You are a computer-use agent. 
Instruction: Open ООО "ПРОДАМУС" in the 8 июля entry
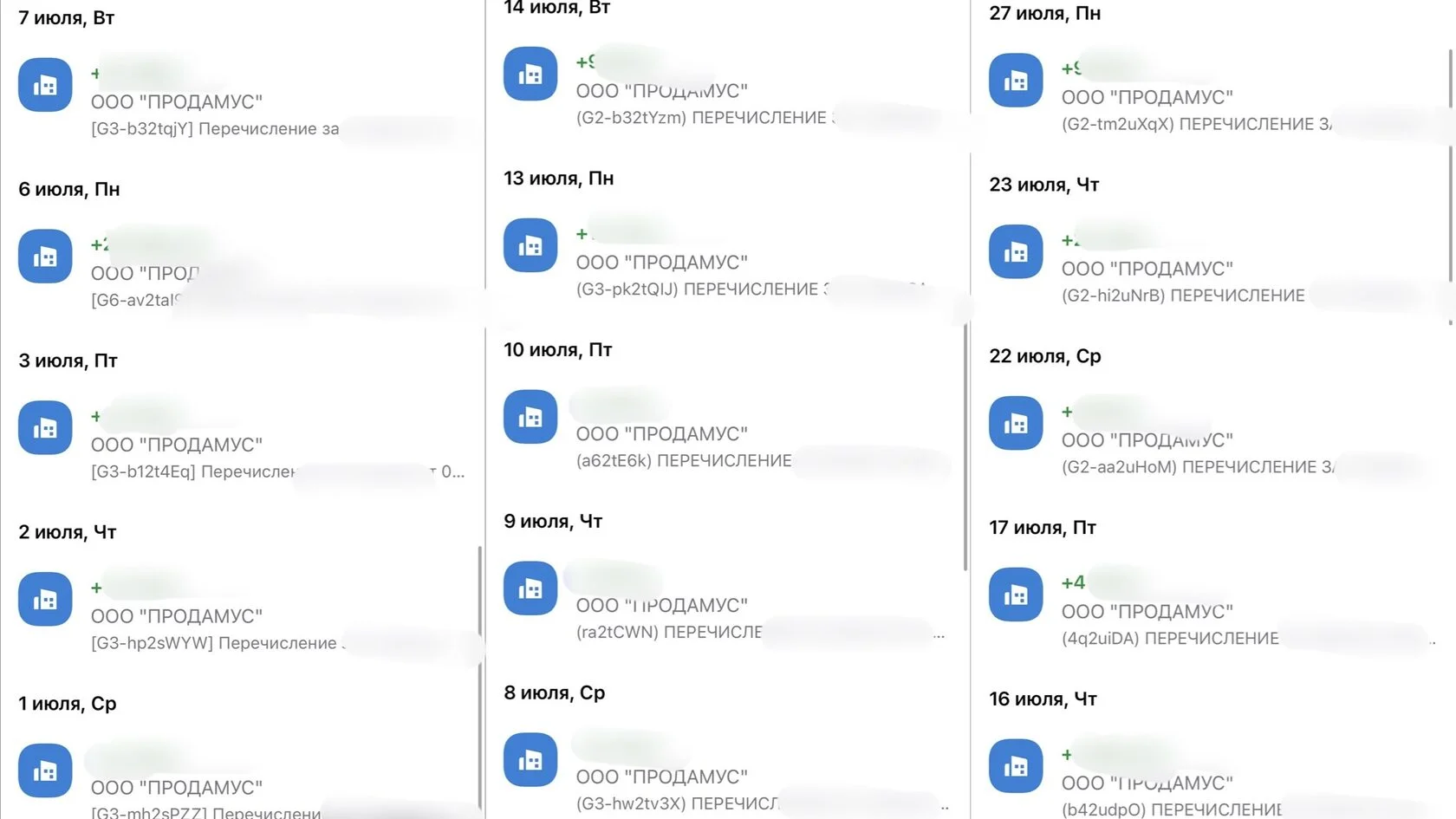[662, 777]
